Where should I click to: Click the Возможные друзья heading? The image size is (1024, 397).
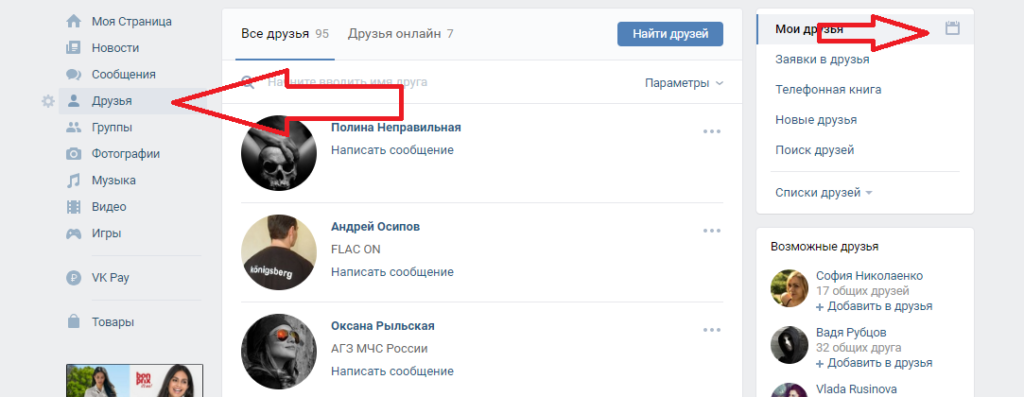[824, 246]
